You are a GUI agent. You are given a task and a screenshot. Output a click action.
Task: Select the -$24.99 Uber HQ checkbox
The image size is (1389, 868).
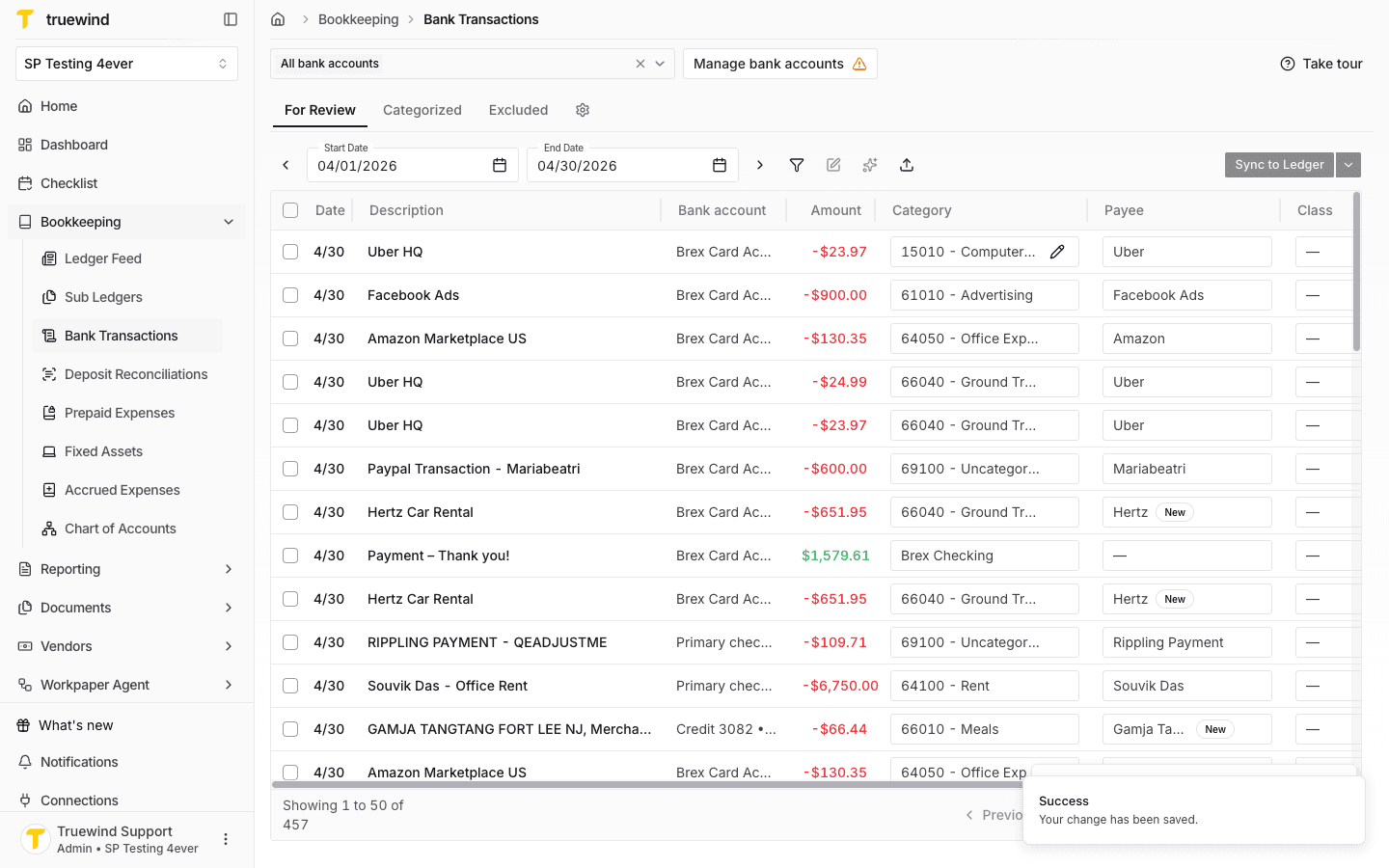[x=290, y=382]
